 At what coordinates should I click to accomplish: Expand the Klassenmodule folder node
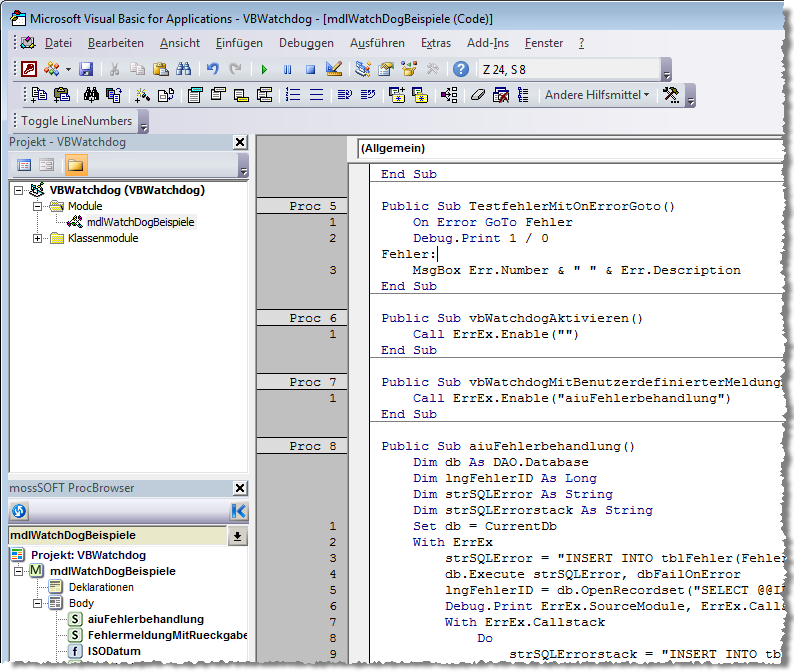(x=38, y=239)
